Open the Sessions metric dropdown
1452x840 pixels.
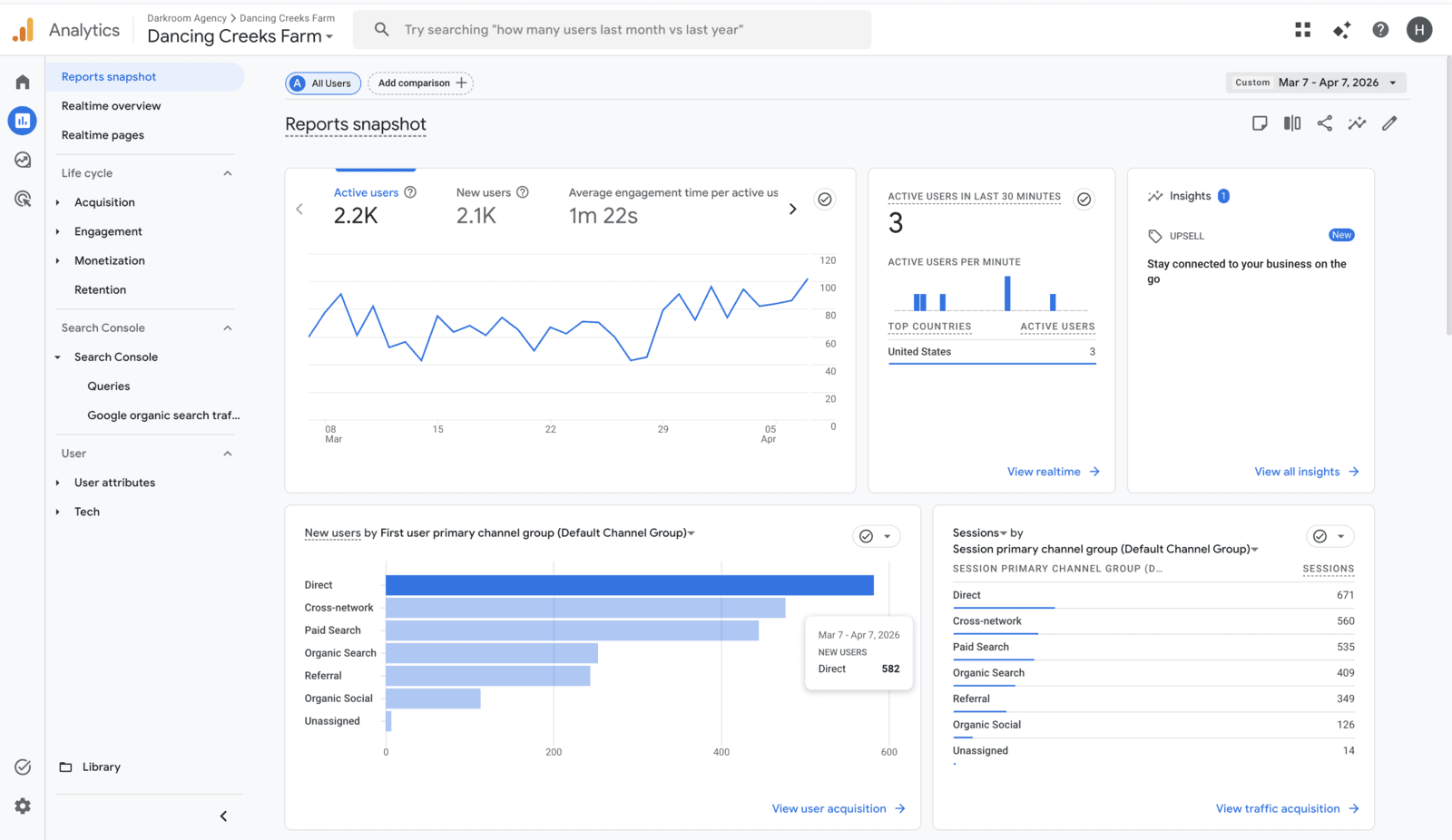pos(980,533)
